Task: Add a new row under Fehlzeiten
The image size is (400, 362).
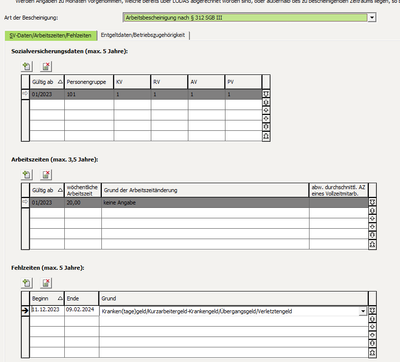Action: pos(26,283)
